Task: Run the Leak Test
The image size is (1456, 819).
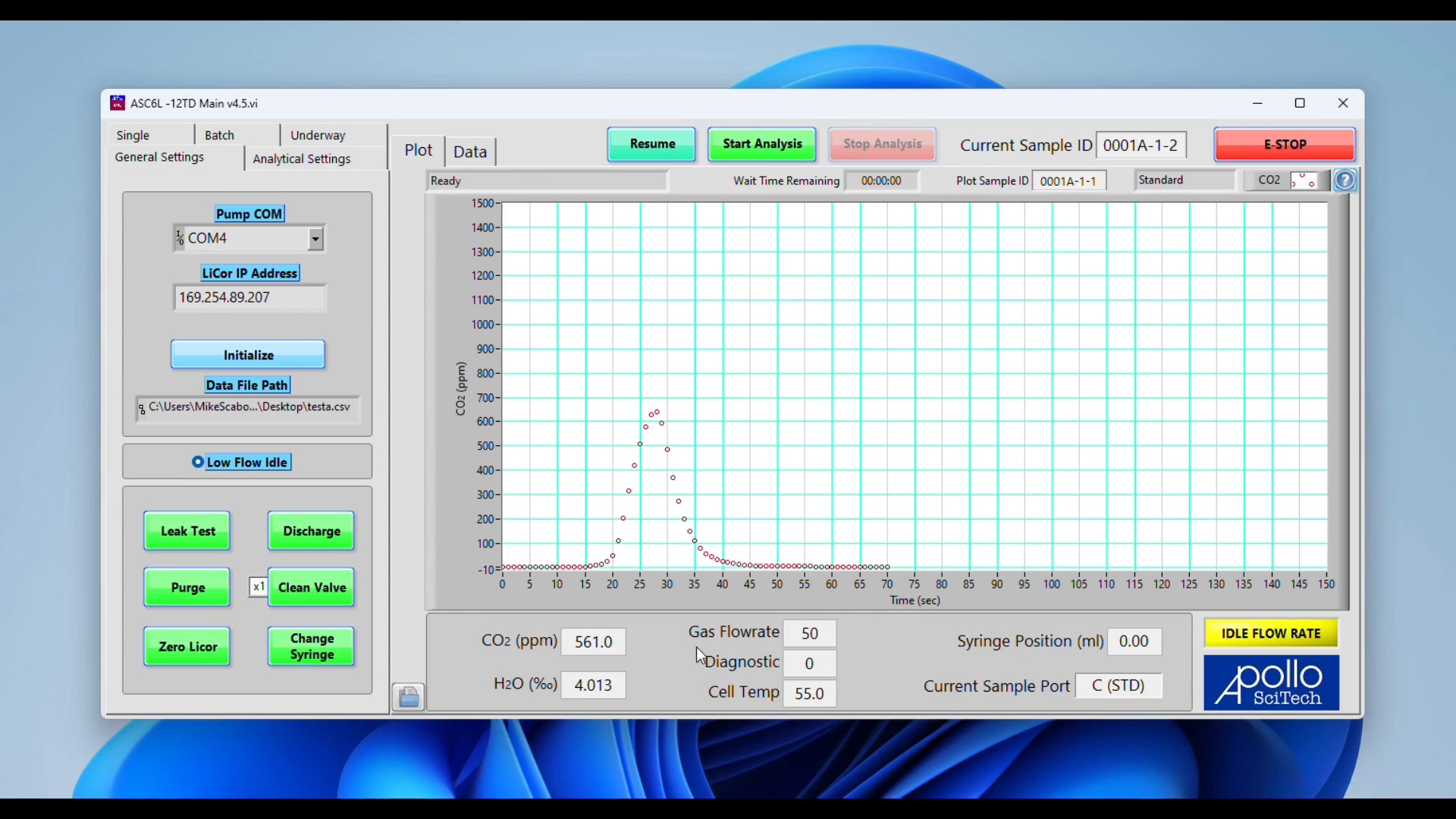Action: click(187, 531)
